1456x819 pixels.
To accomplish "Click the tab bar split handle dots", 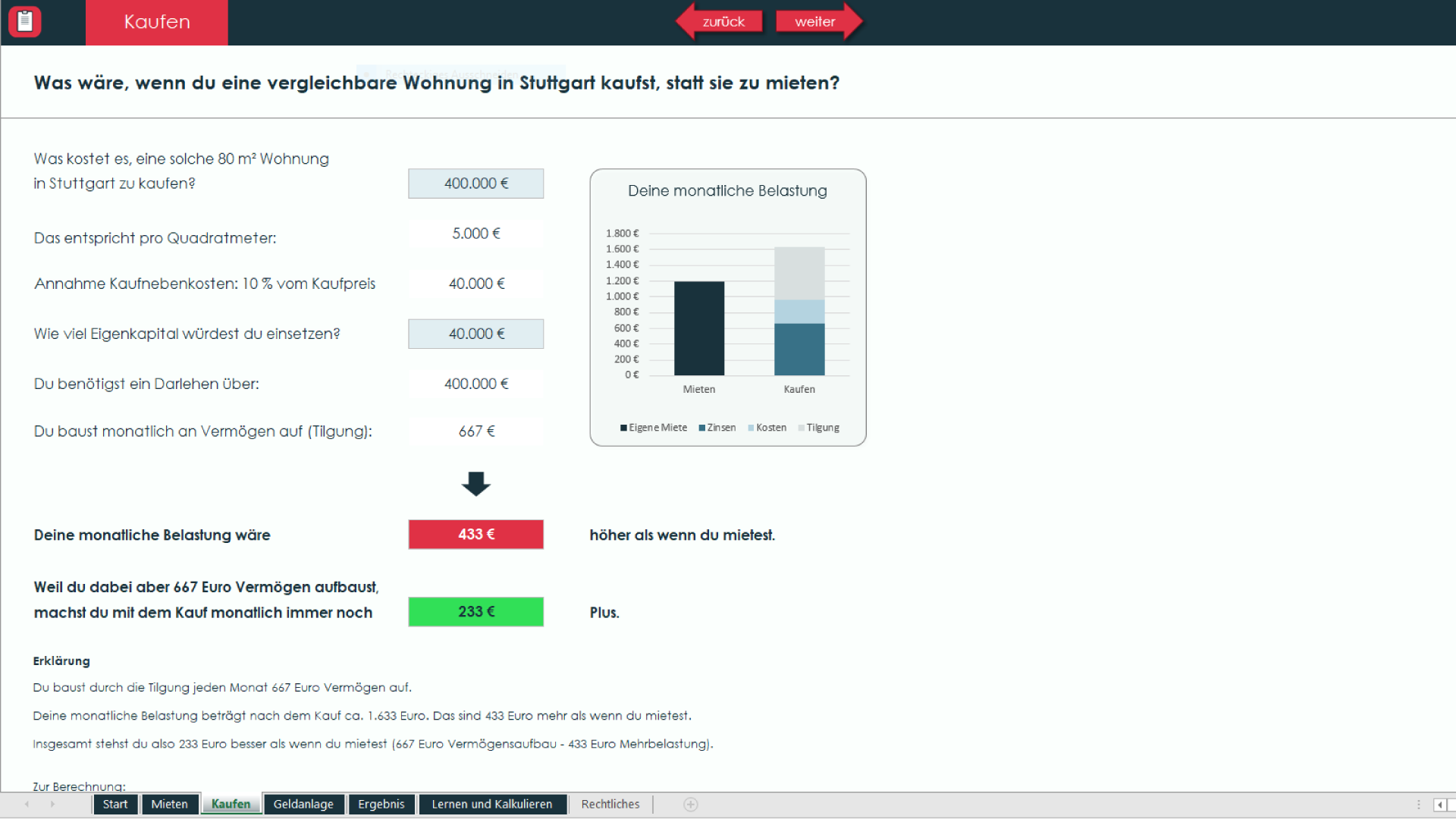I will [x=1419, y=805].
